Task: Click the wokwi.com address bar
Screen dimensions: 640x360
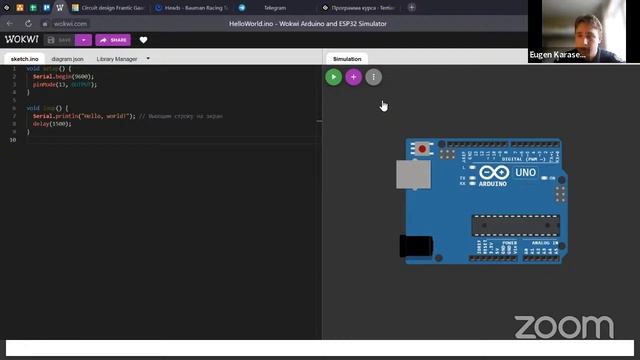Action: 70,24
